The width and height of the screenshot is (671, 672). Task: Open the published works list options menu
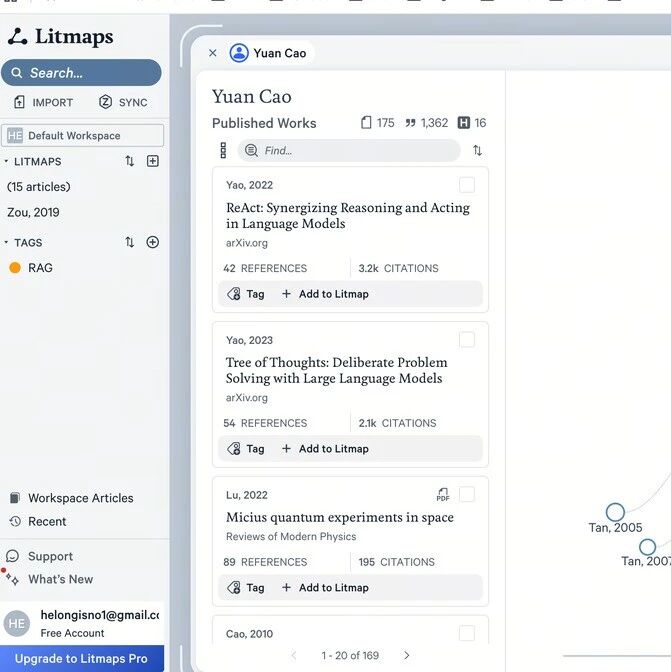point(223,151)
